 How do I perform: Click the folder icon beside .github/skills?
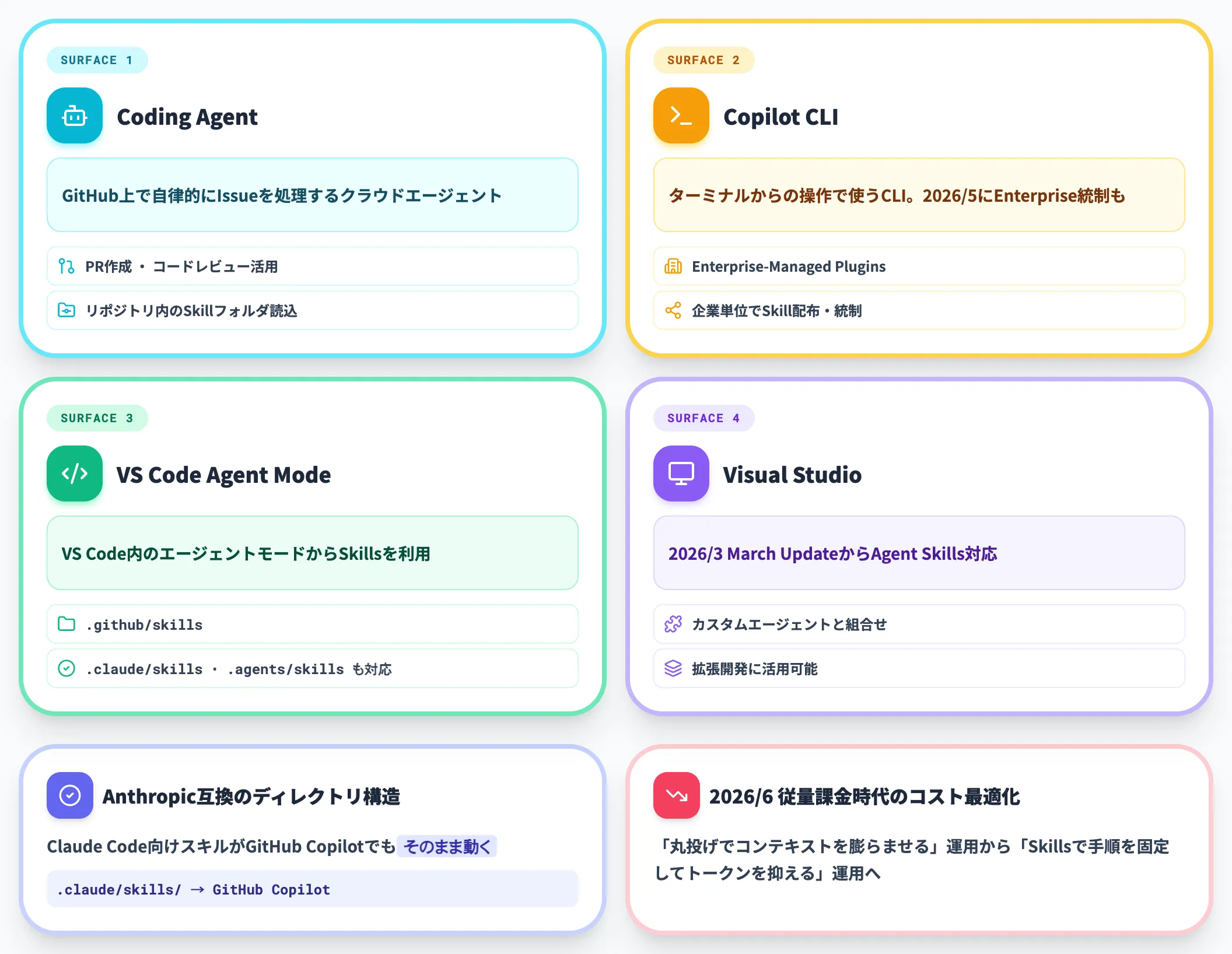click(x=66, y=624)
